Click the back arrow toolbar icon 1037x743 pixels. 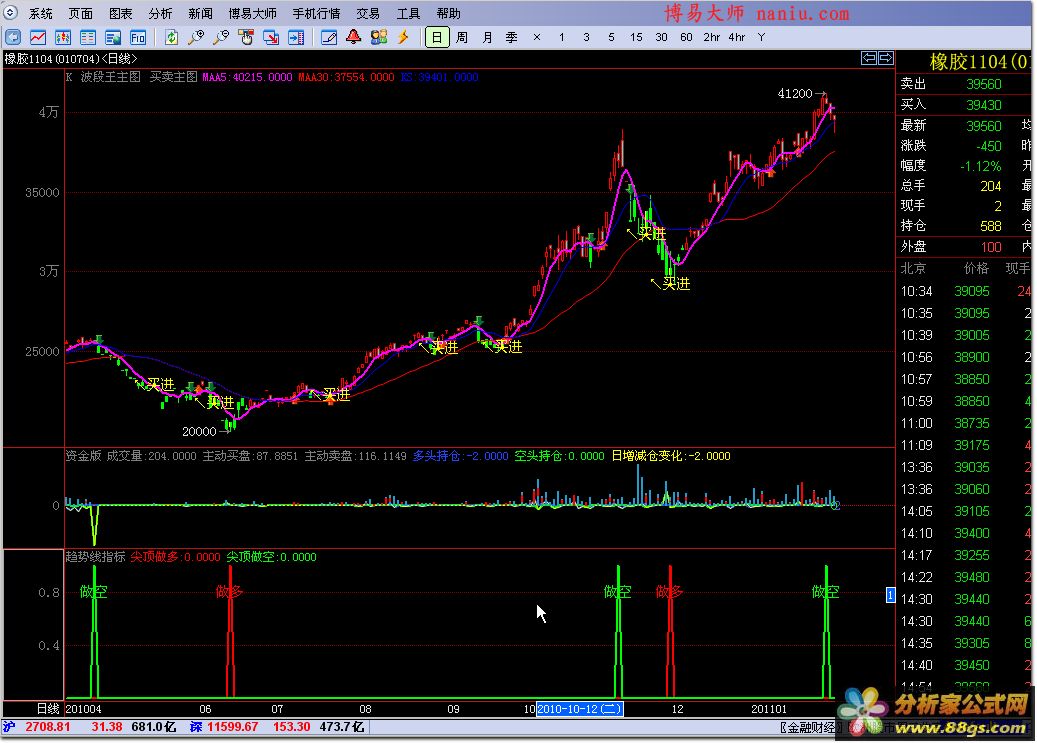click(13, 38)
